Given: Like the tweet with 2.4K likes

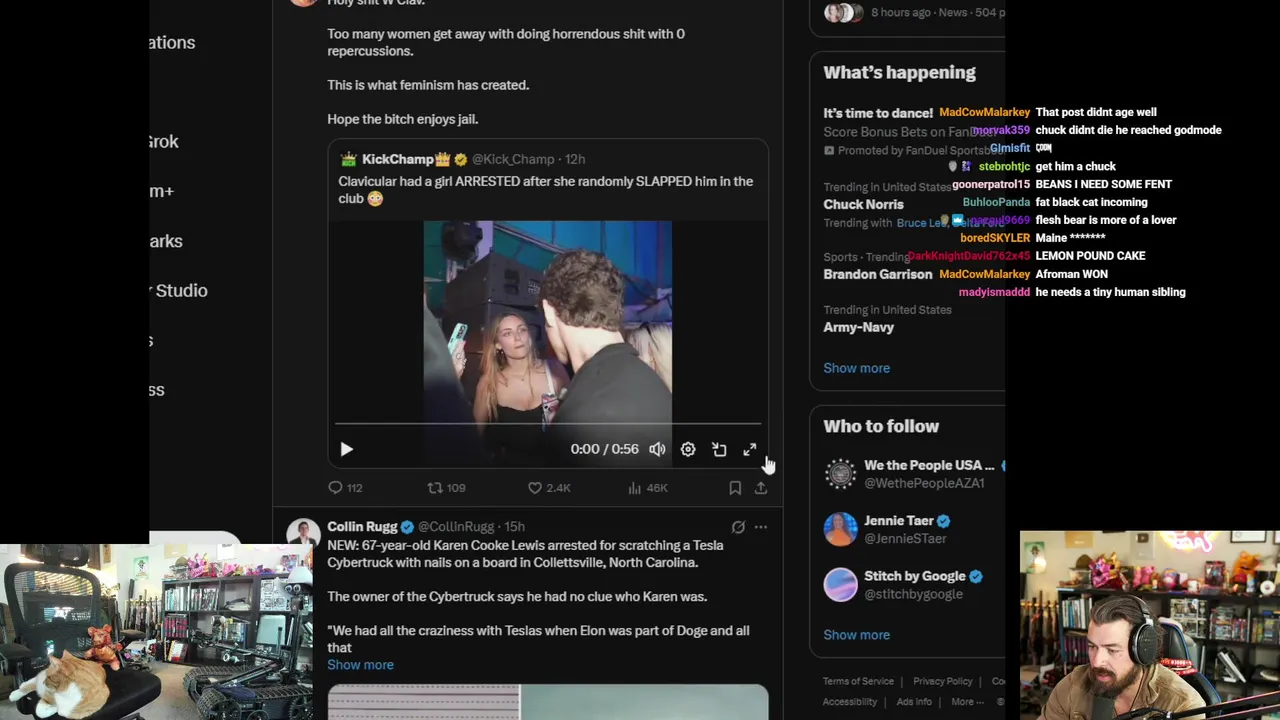Looking at the screenshot, I should (x=549, y=488).
